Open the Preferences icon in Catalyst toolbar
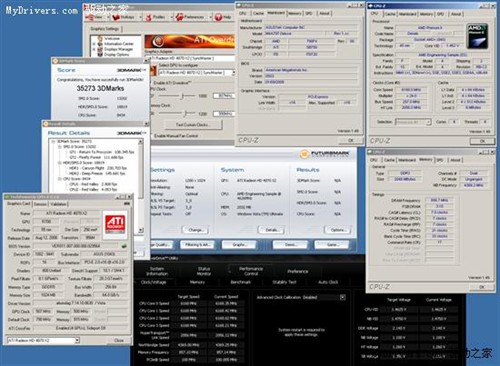Image resolution: width=500 pixels, height=366 pixels. (x=180, y=17)
